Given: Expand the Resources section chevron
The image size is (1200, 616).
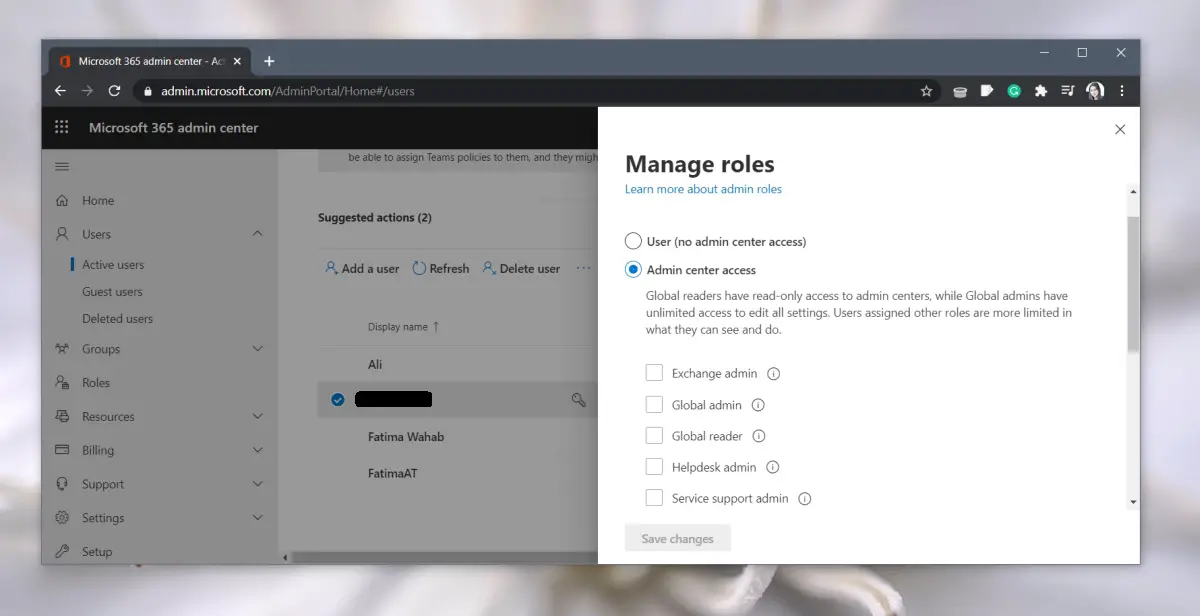Looking at the screenshot, I should pyautogui.click(x=257, y=416).
